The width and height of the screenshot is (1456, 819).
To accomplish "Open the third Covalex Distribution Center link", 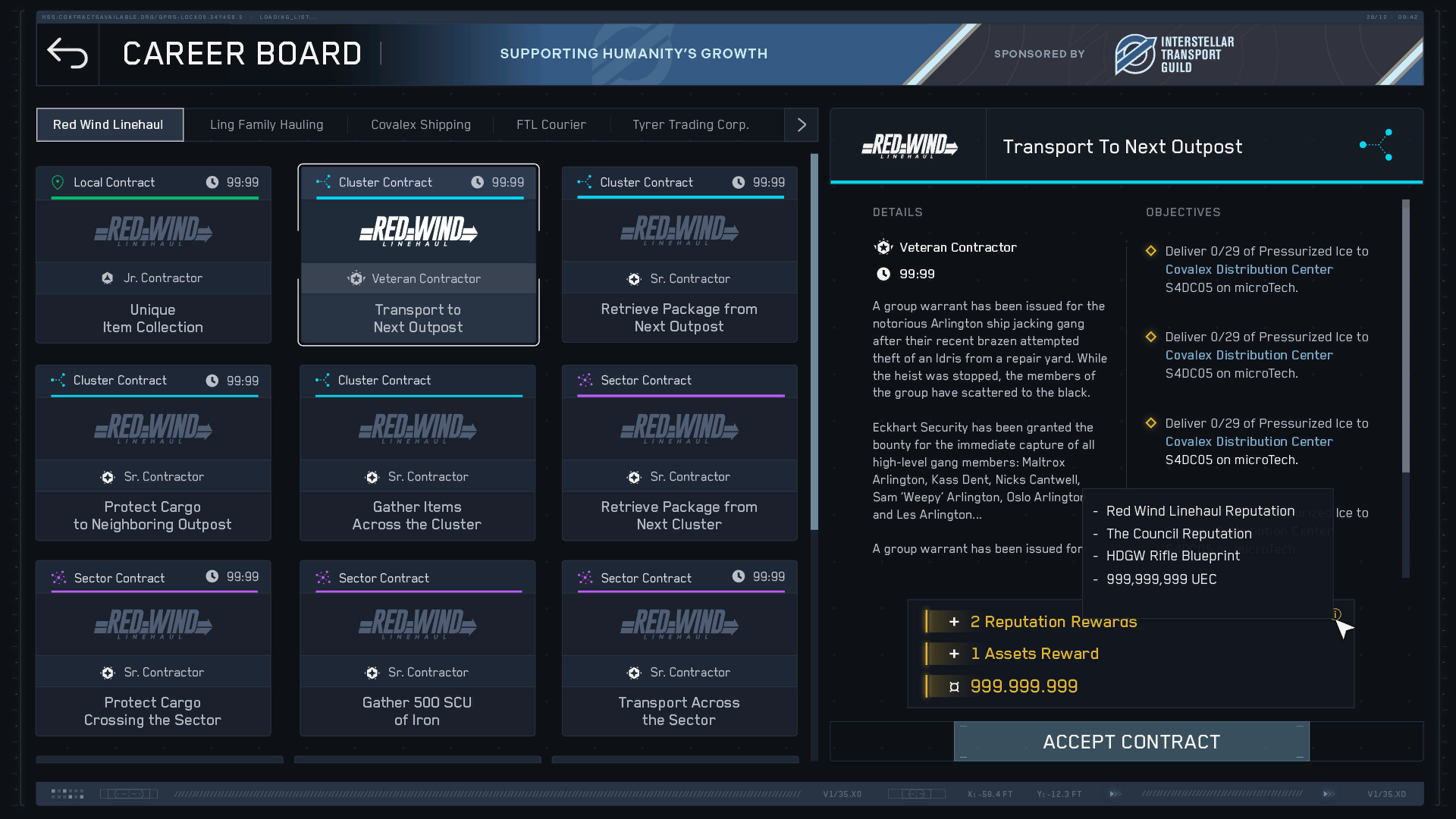I will tap(1249, 441).
